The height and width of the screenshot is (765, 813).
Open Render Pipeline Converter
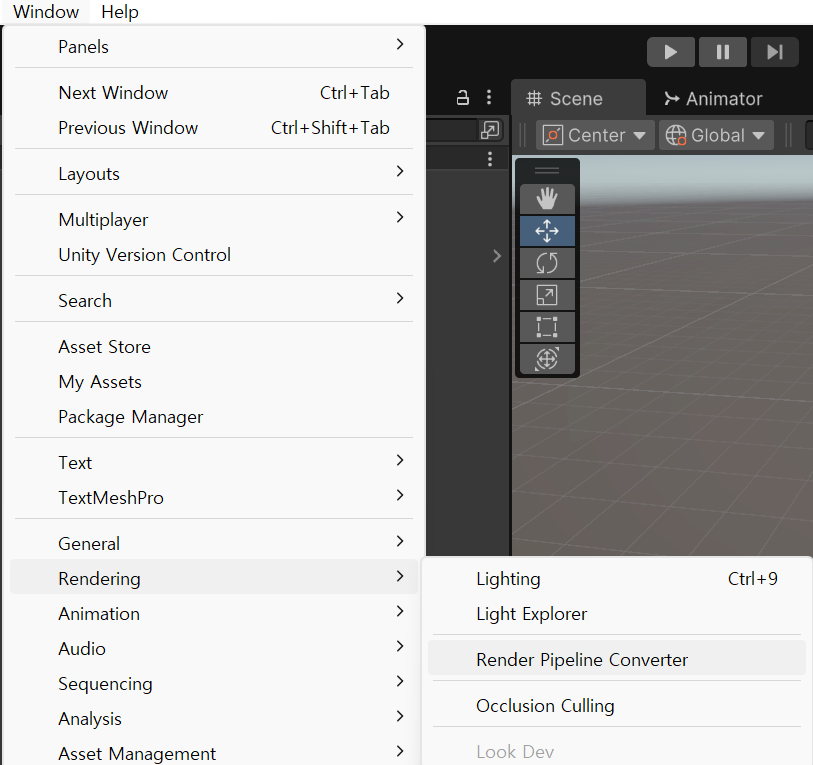(x=617, y=659)
